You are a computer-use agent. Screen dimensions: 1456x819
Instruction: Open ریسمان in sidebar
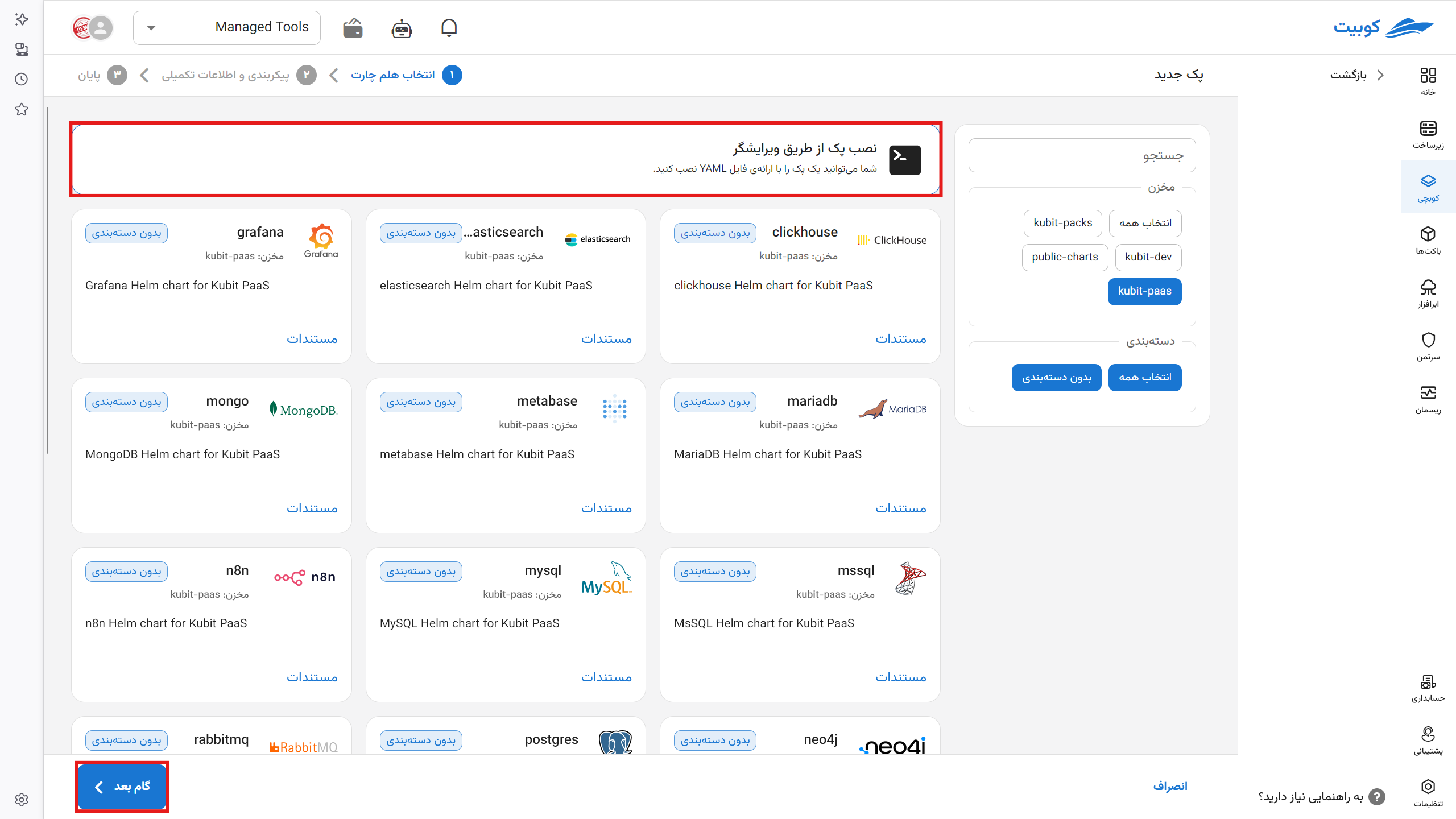point(1428,399)
